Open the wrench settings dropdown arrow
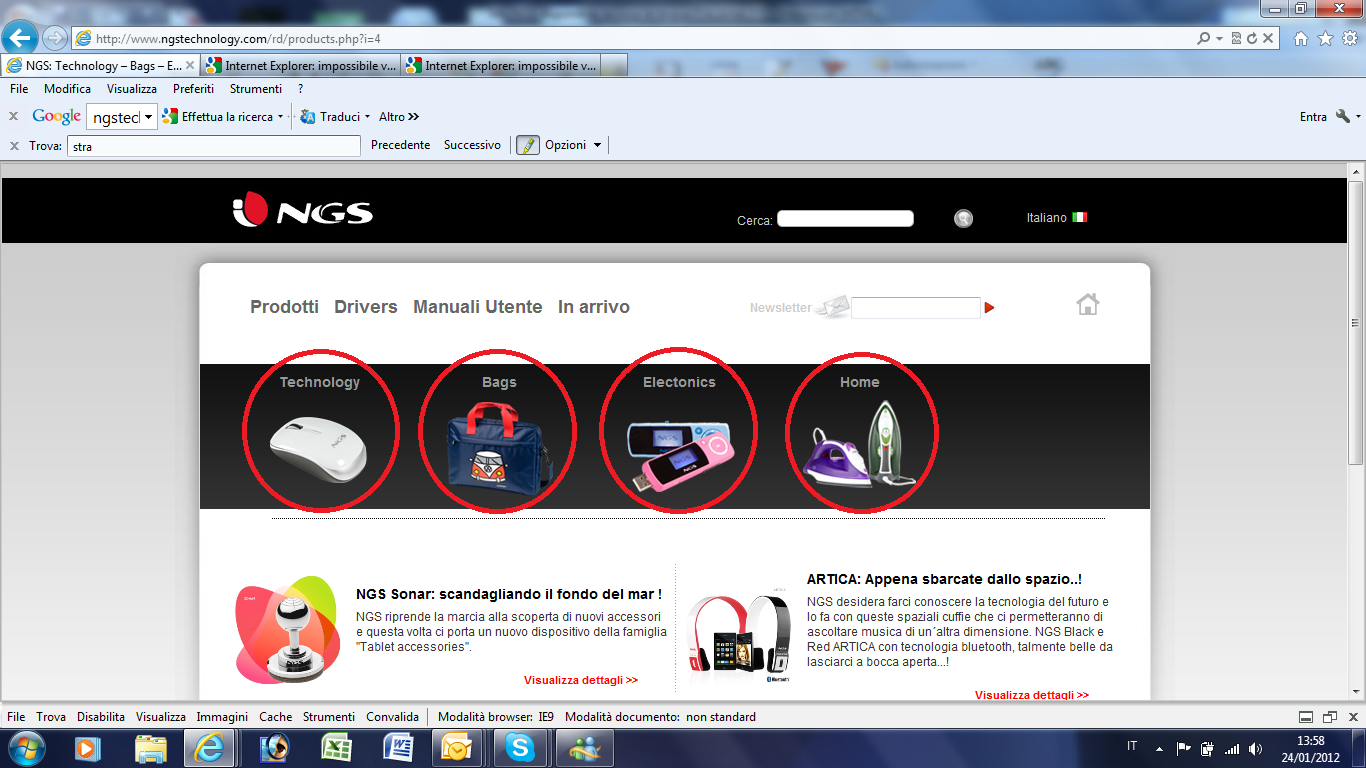Viewport: 1366px width, 768px height. click(1358, 117)
